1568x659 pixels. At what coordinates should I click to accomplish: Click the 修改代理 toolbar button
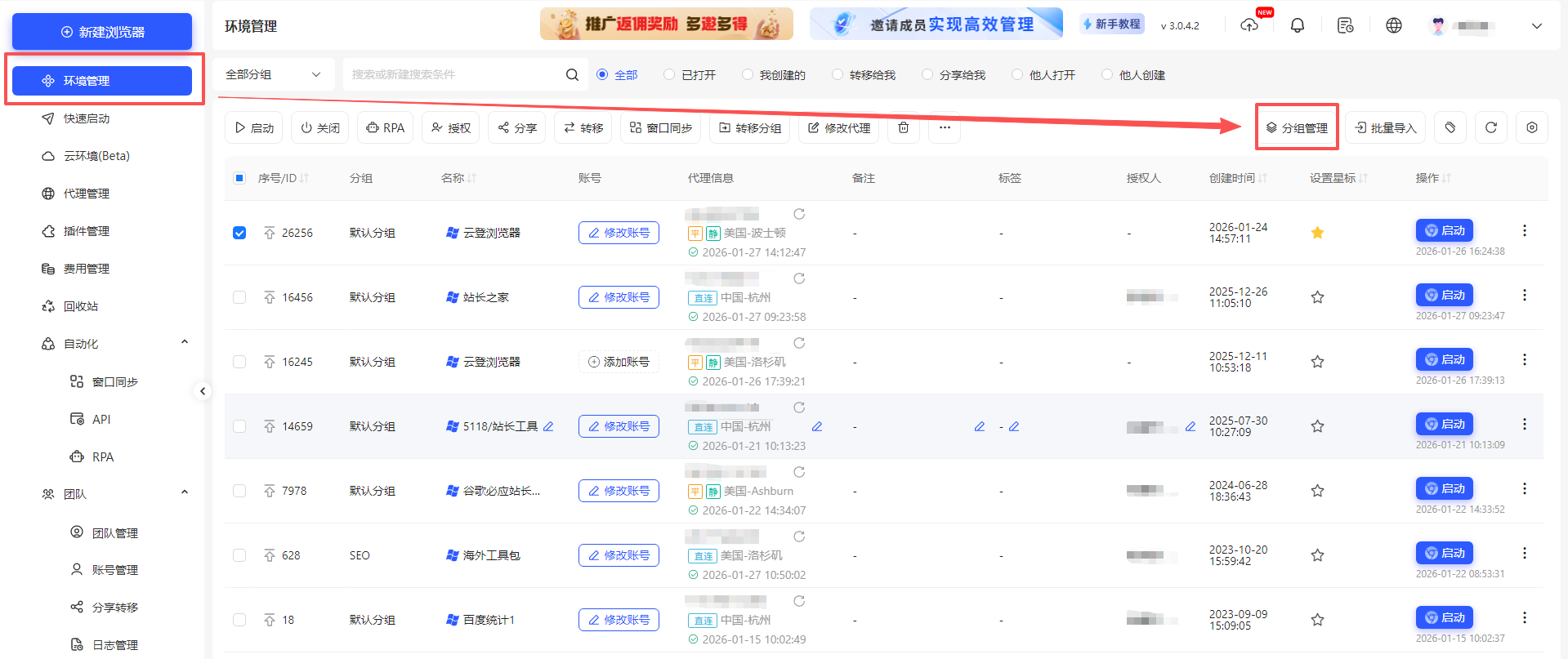pyautogui.click(x=839, y=127)
